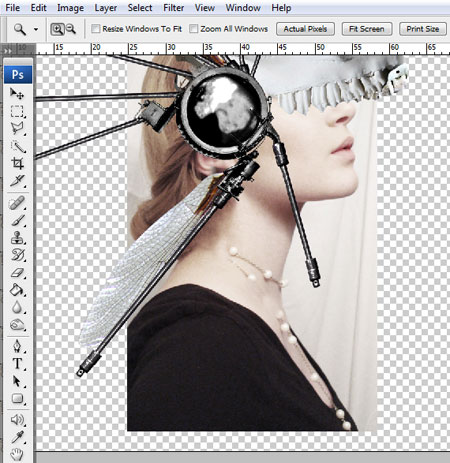Open the Filter menu
This screenshot has height=463, width=450.
click(173, 7)
